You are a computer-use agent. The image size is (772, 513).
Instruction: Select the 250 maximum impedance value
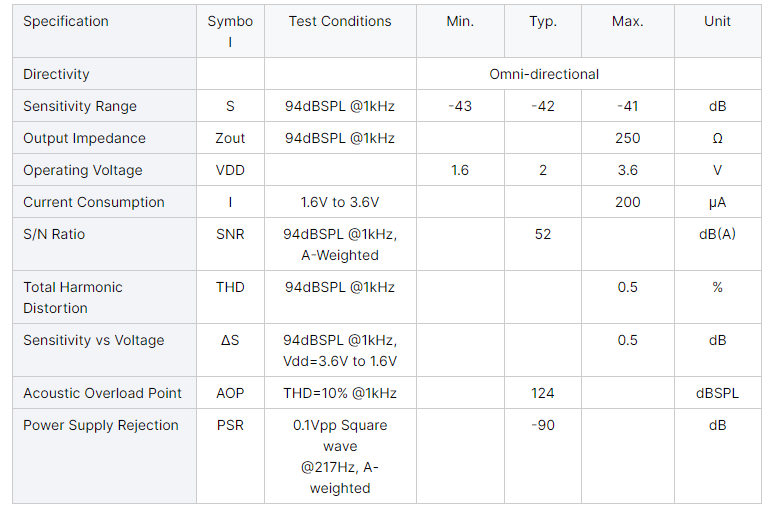coord(627,138)
